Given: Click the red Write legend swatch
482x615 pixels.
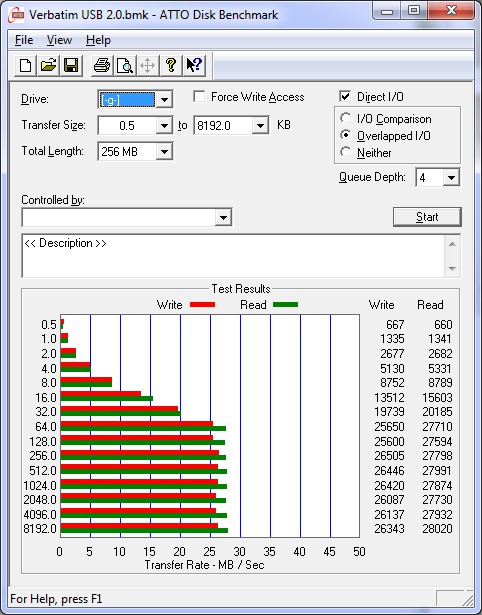Looking at the screenshot, I should 202,304.
